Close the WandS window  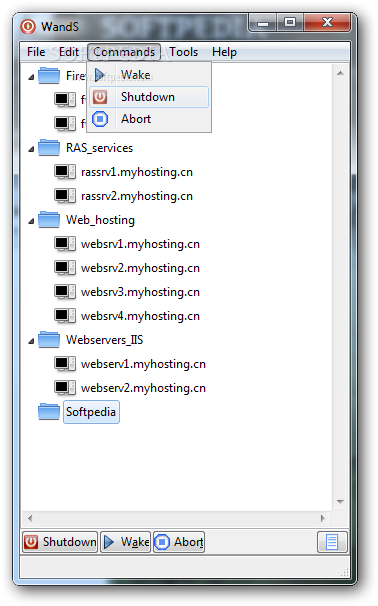pyautogui.click(x=327, y=22)
